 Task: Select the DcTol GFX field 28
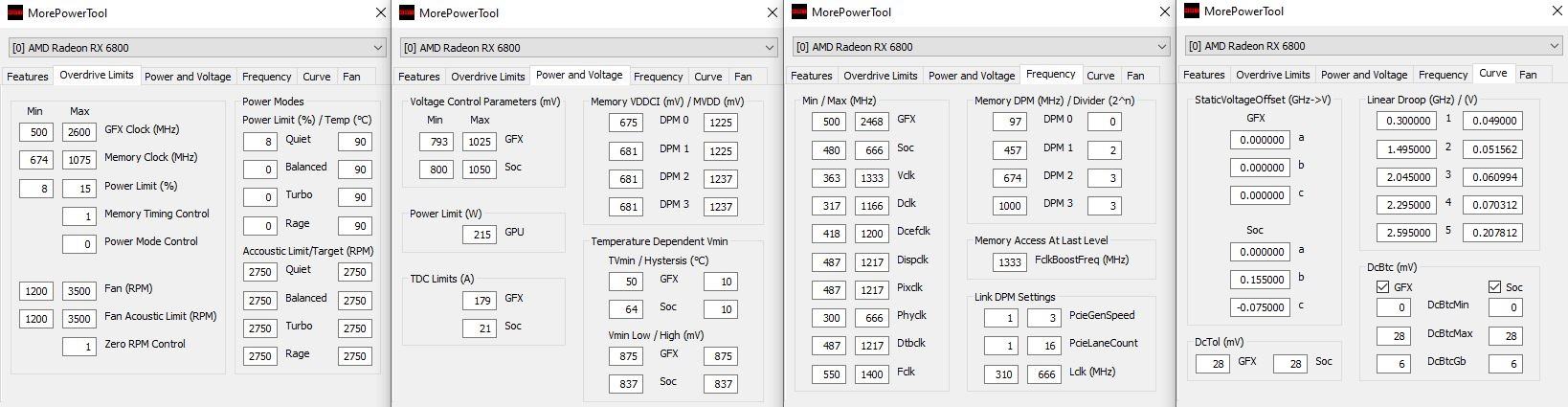coord(1213,364)
